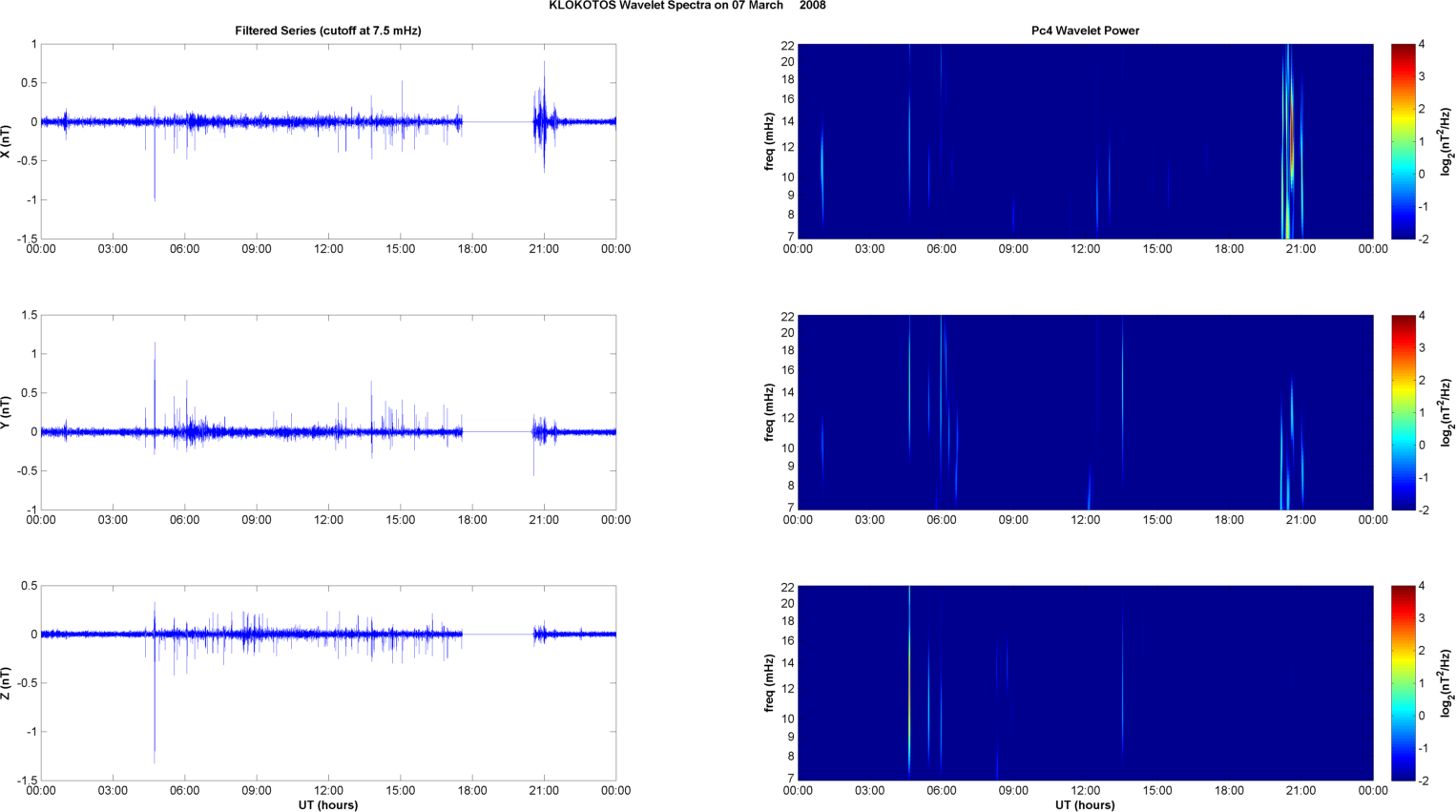
Task: Click the top colorbar's log2(nT²/Hz) label
Action: (1447, 141)
